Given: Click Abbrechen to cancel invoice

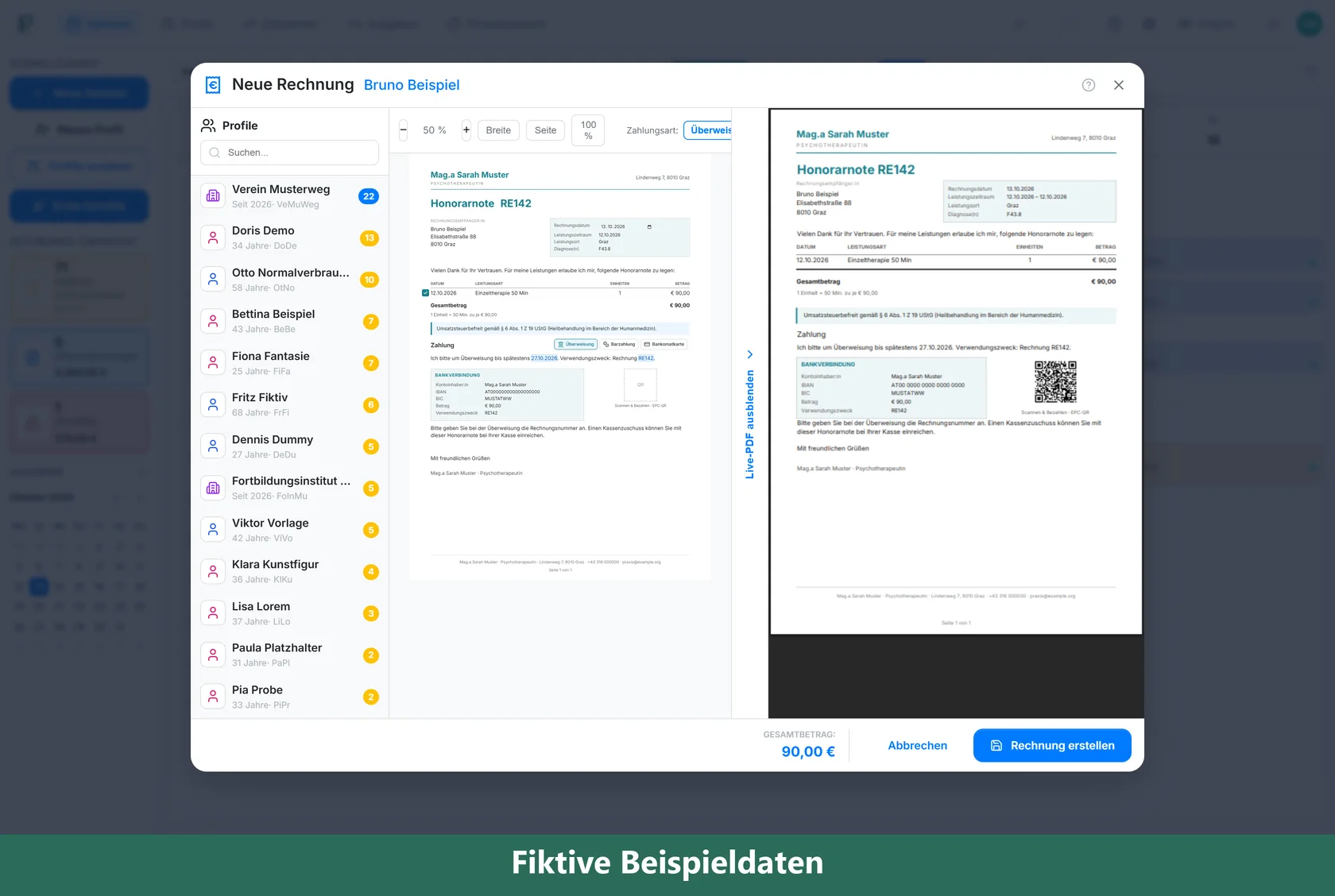Looking at the screenshot, I should click(918, 745).
